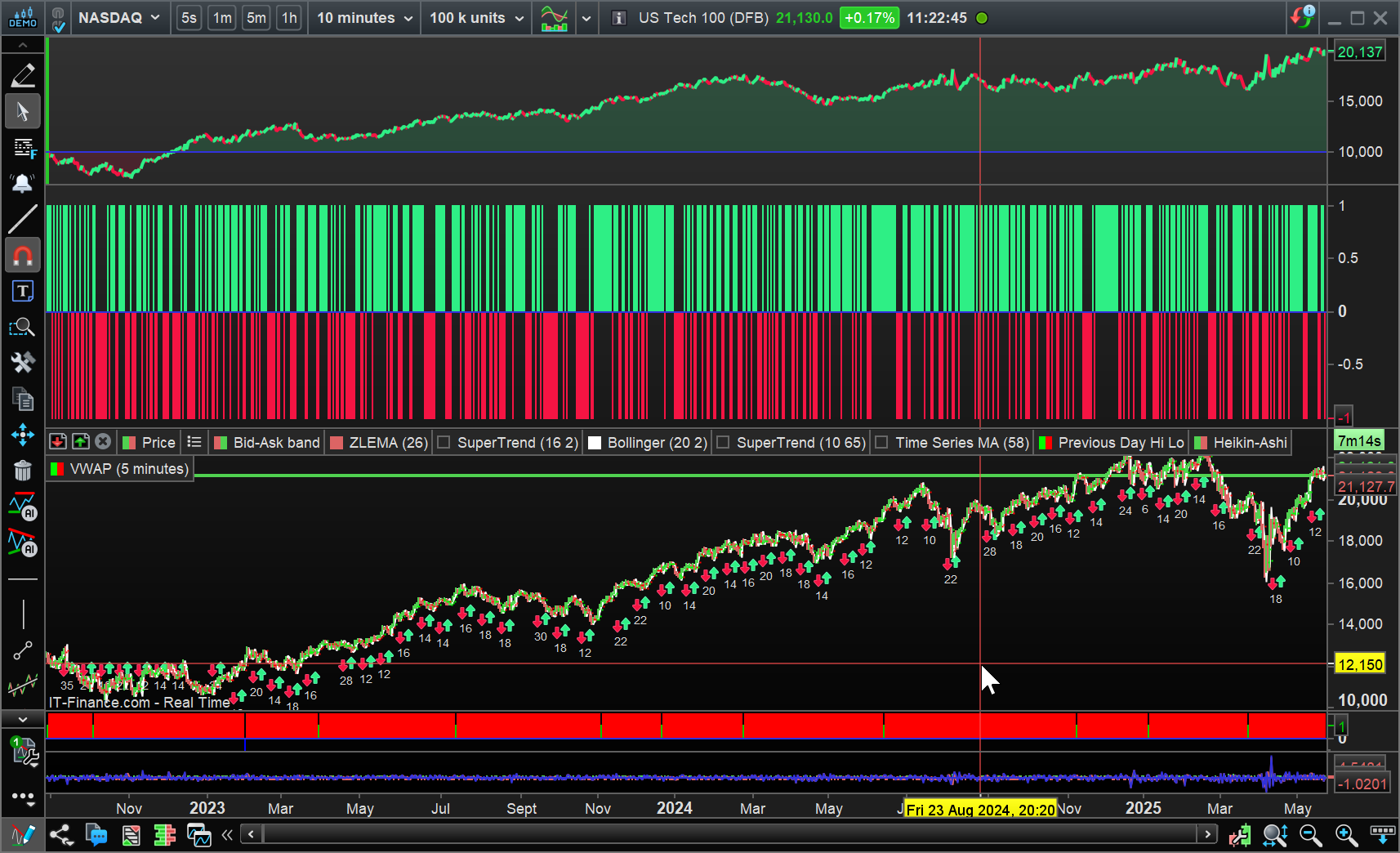This screenshot has height=853, width=1400.
Task: Open the VWAP (5 minutes) indicator label
Action: click(x=129, y=468)
